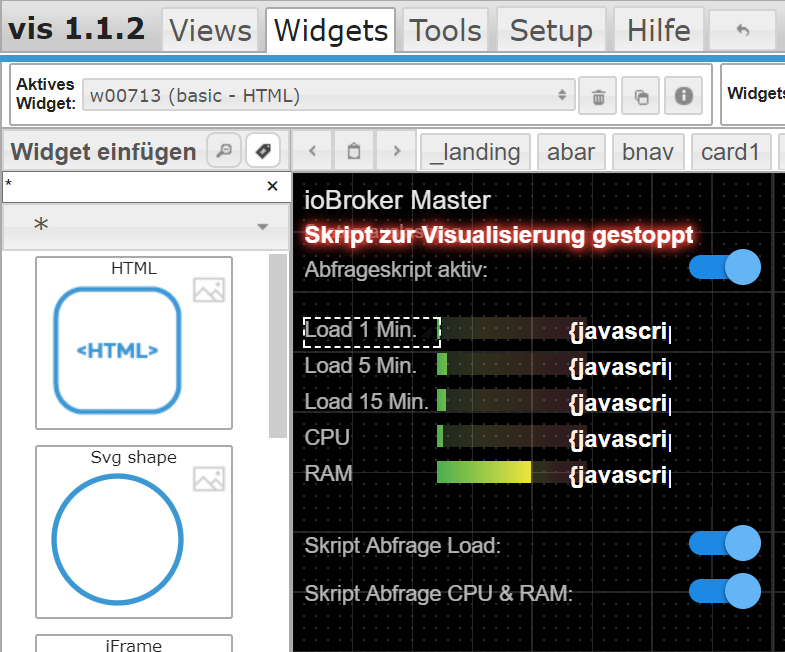
Task: Click the clipboard icon in view bar
Action: tap(354, 151)
